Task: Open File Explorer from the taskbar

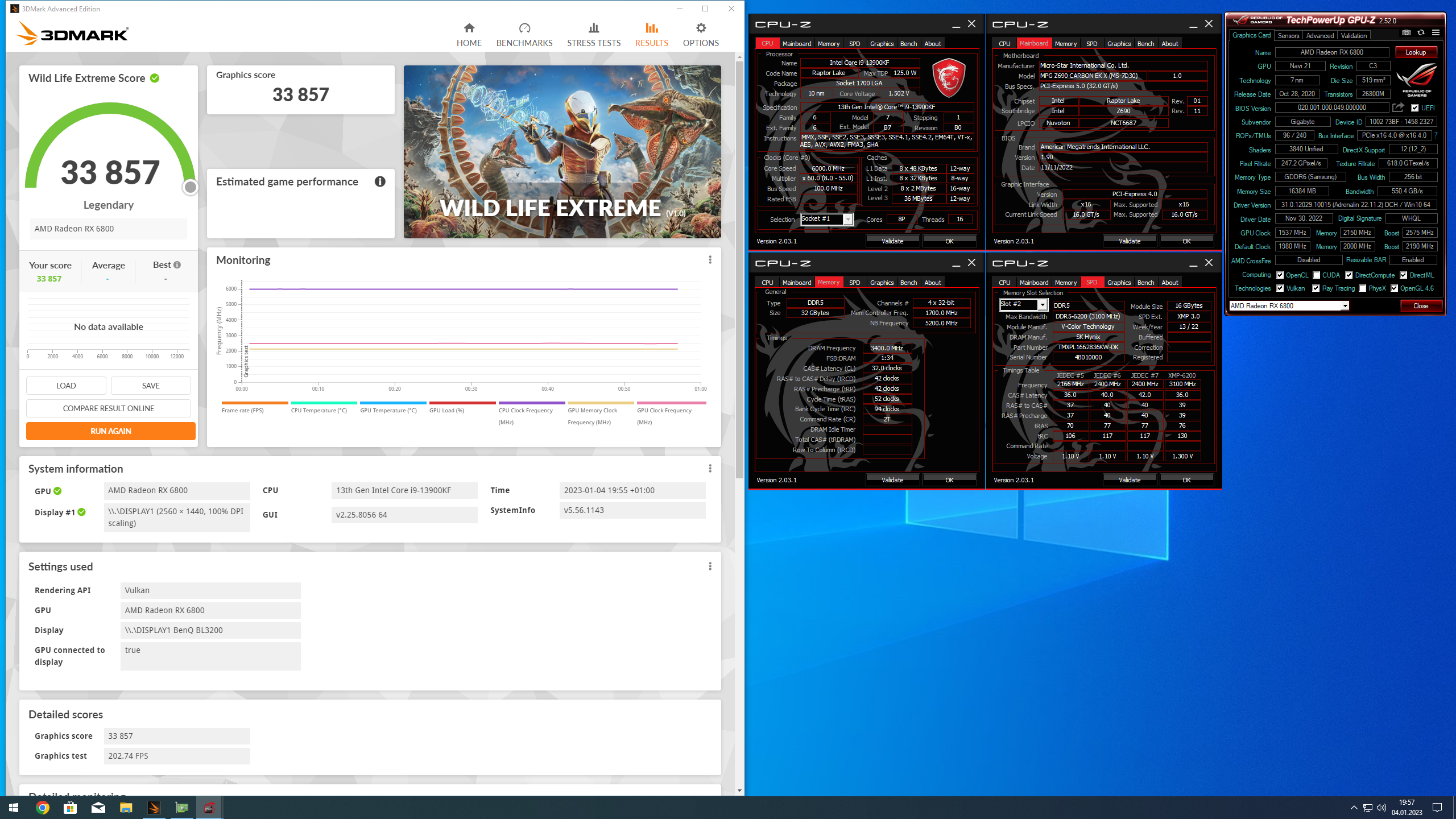Action: [x=126, y=808]
